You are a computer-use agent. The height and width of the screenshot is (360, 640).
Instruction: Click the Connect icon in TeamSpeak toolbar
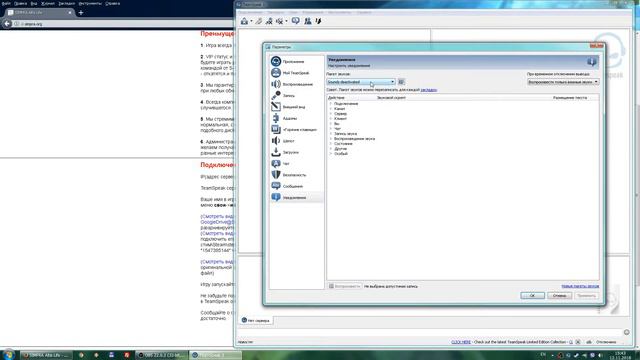[244, 21]
